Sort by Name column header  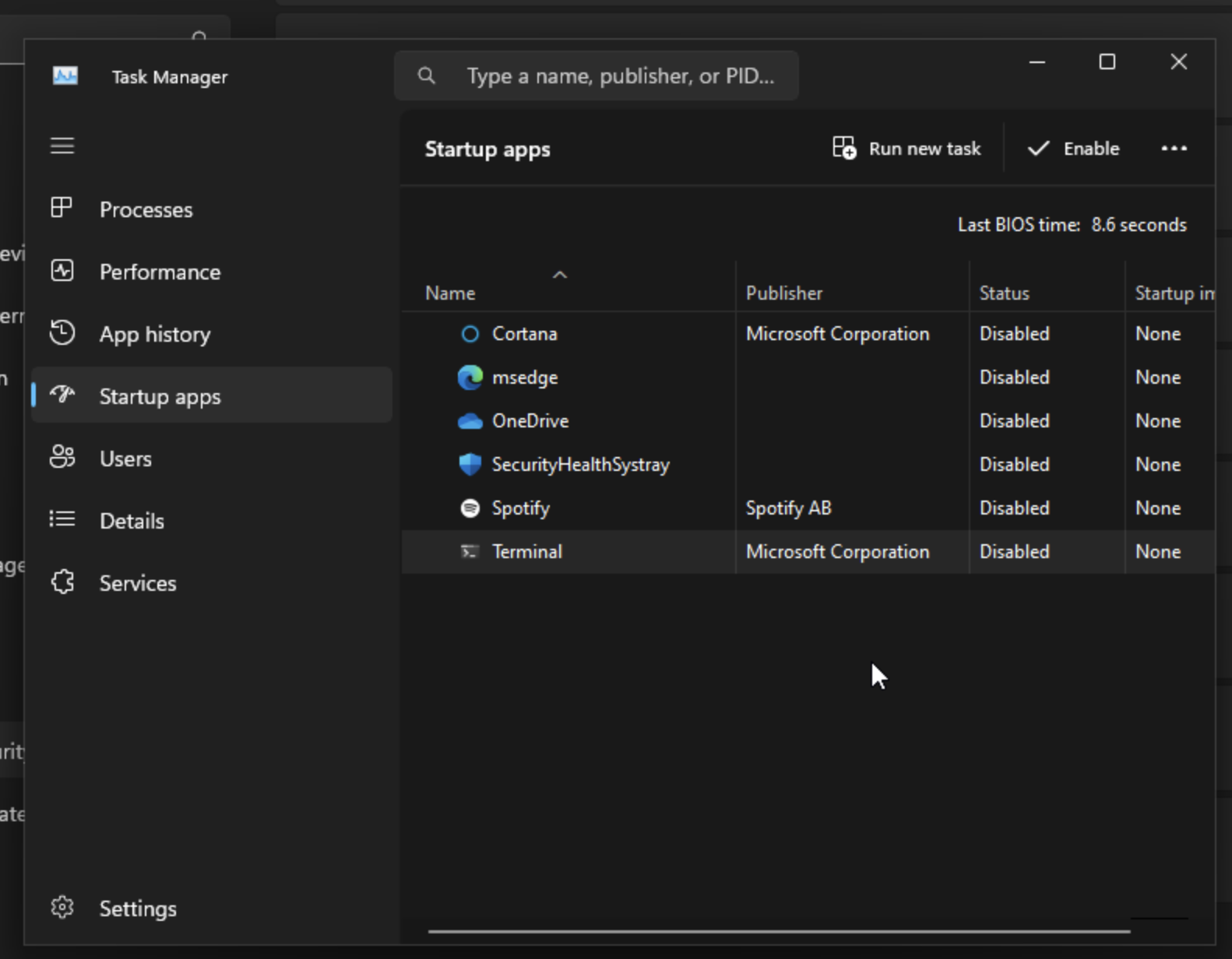[568, 287]
